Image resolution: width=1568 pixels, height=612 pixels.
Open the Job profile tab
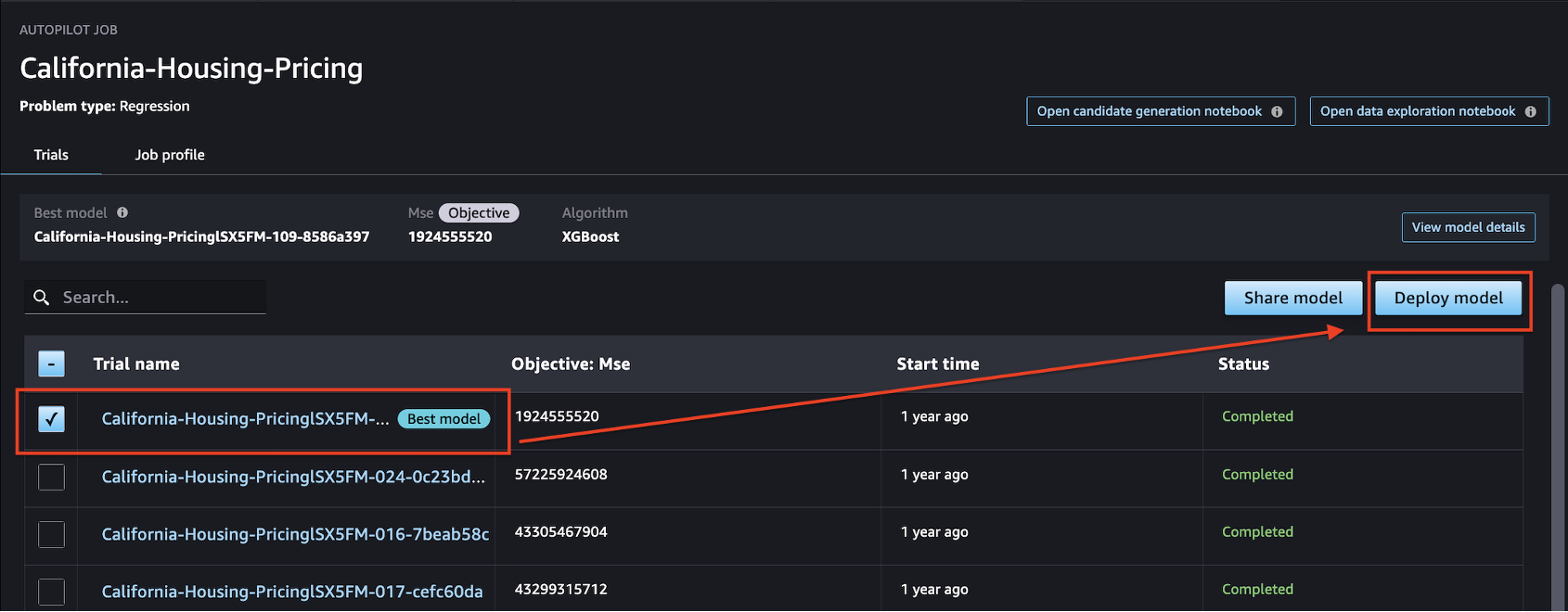coord(170,155)
